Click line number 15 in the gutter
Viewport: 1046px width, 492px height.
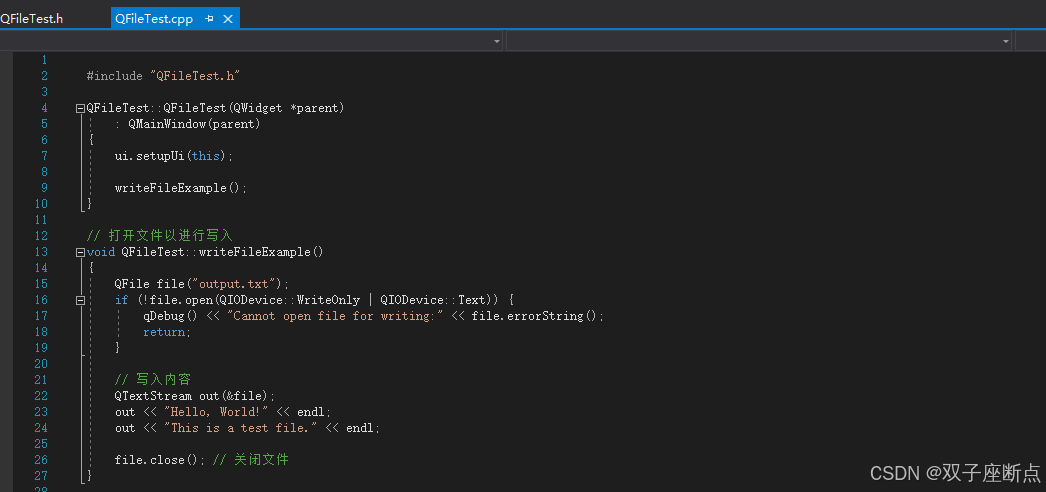click(x=41, y=284)
